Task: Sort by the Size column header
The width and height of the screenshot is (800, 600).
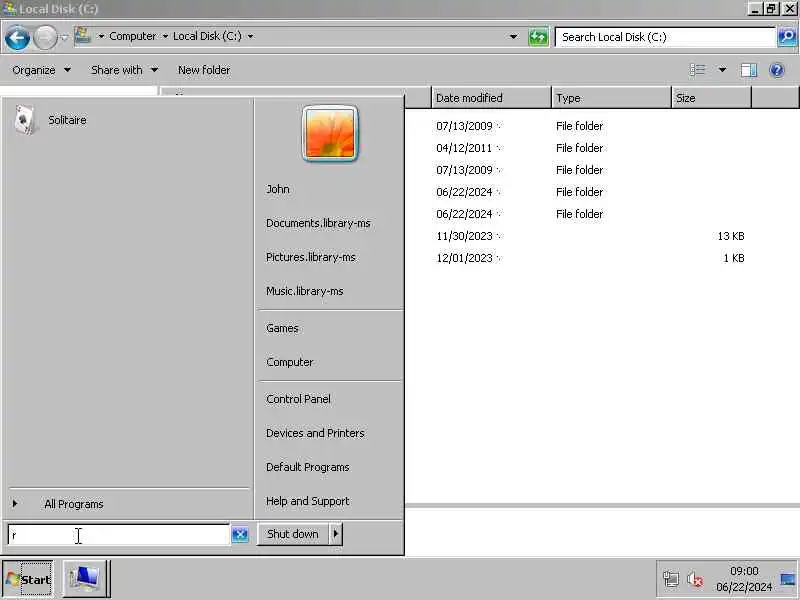Action: point(711,97)
